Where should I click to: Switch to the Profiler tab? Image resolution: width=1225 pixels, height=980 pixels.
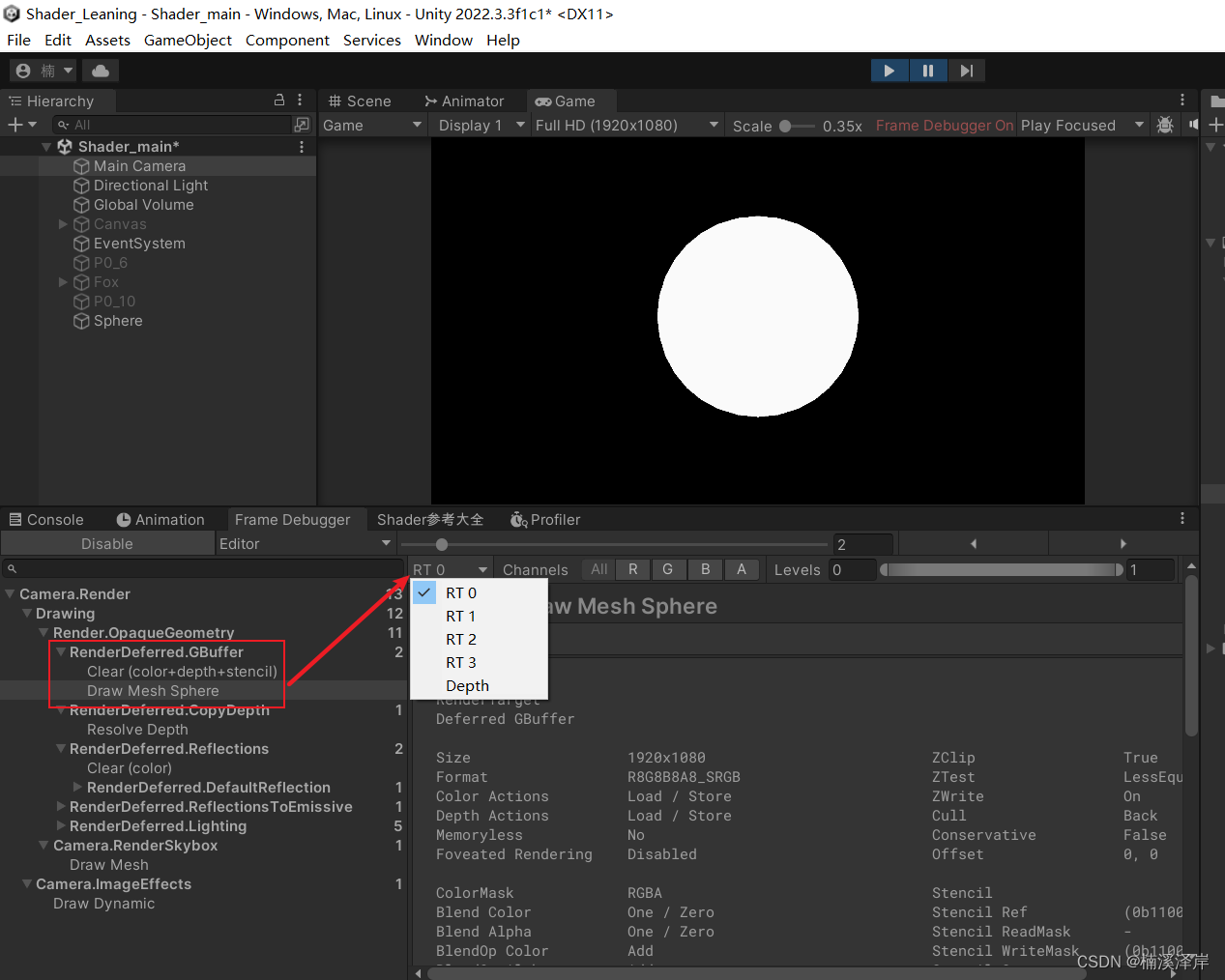[547, 520]
